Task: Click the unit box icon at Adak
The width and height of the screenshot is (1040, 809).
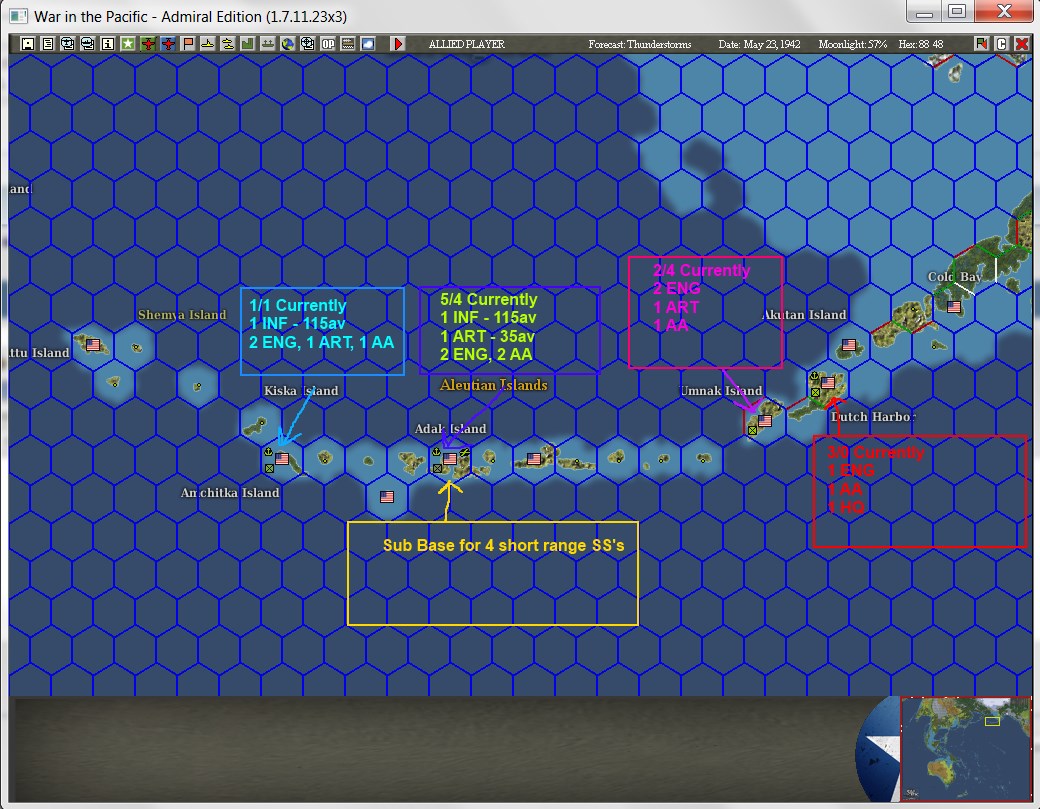Action: [437, 468]
